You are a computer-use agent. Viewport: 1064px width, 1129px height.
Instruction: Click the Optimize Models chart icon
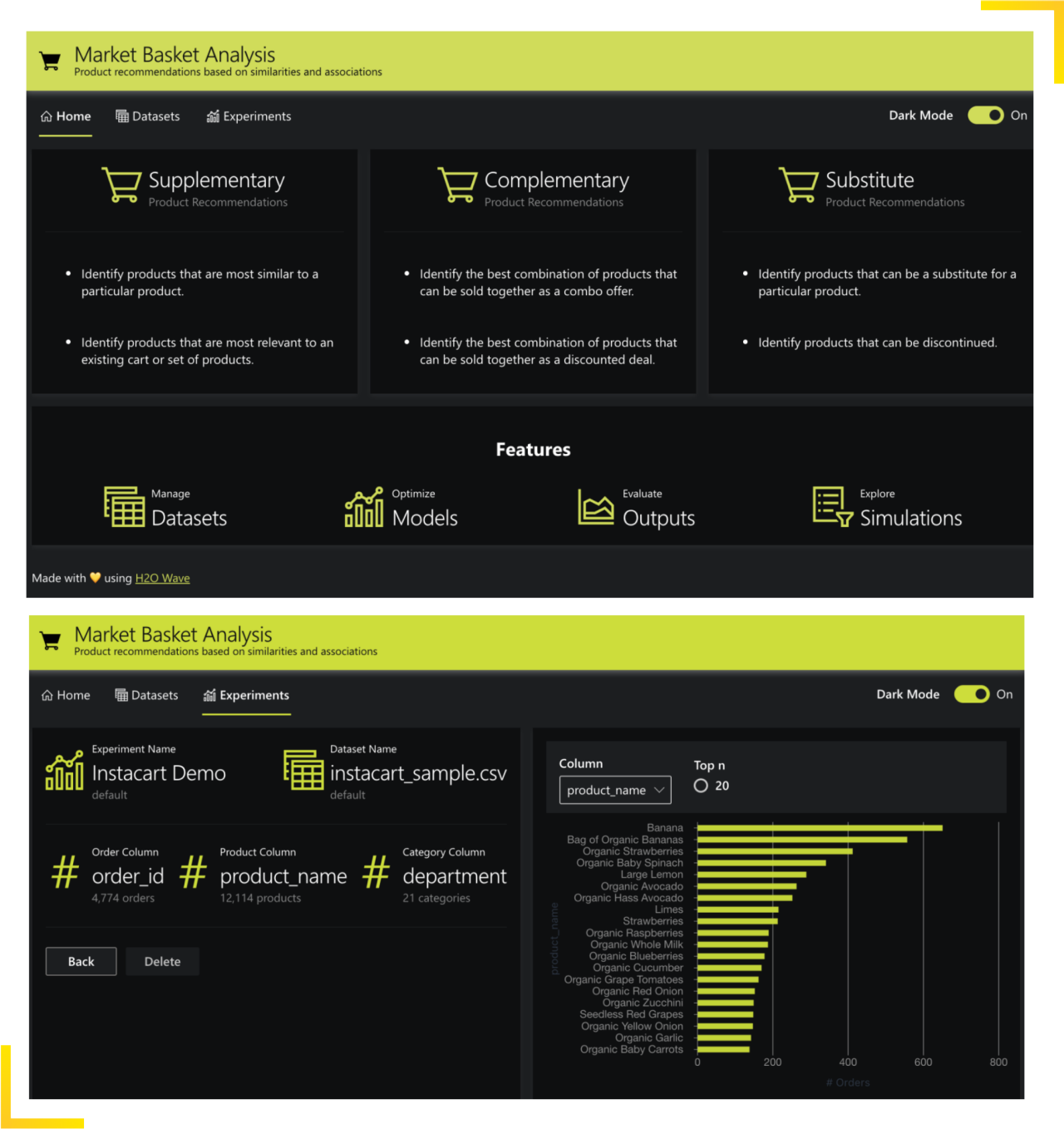pyautogui.click(x=364, y=507)
